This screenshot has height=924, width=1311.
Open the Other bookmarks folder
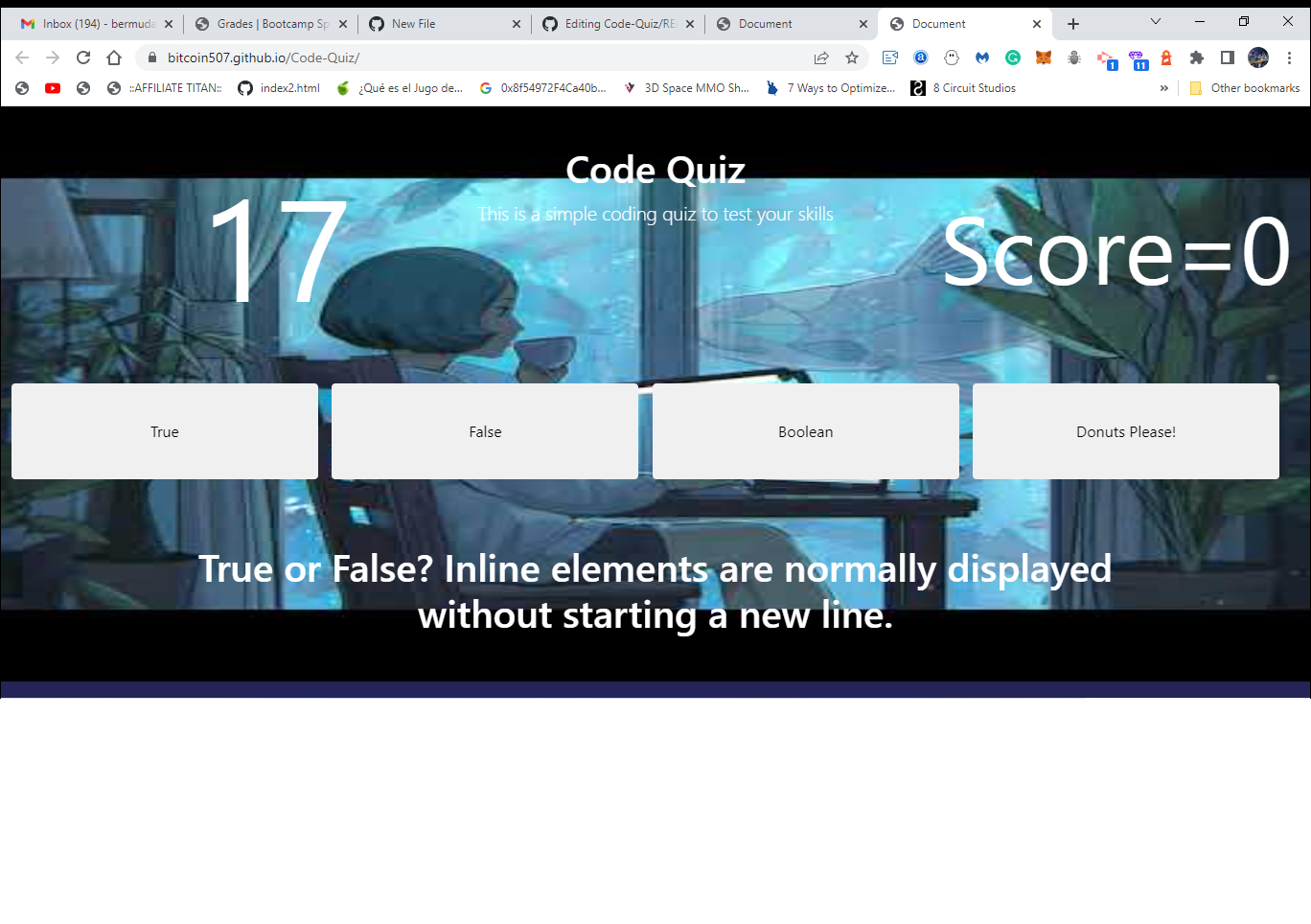coord(1244,88)
